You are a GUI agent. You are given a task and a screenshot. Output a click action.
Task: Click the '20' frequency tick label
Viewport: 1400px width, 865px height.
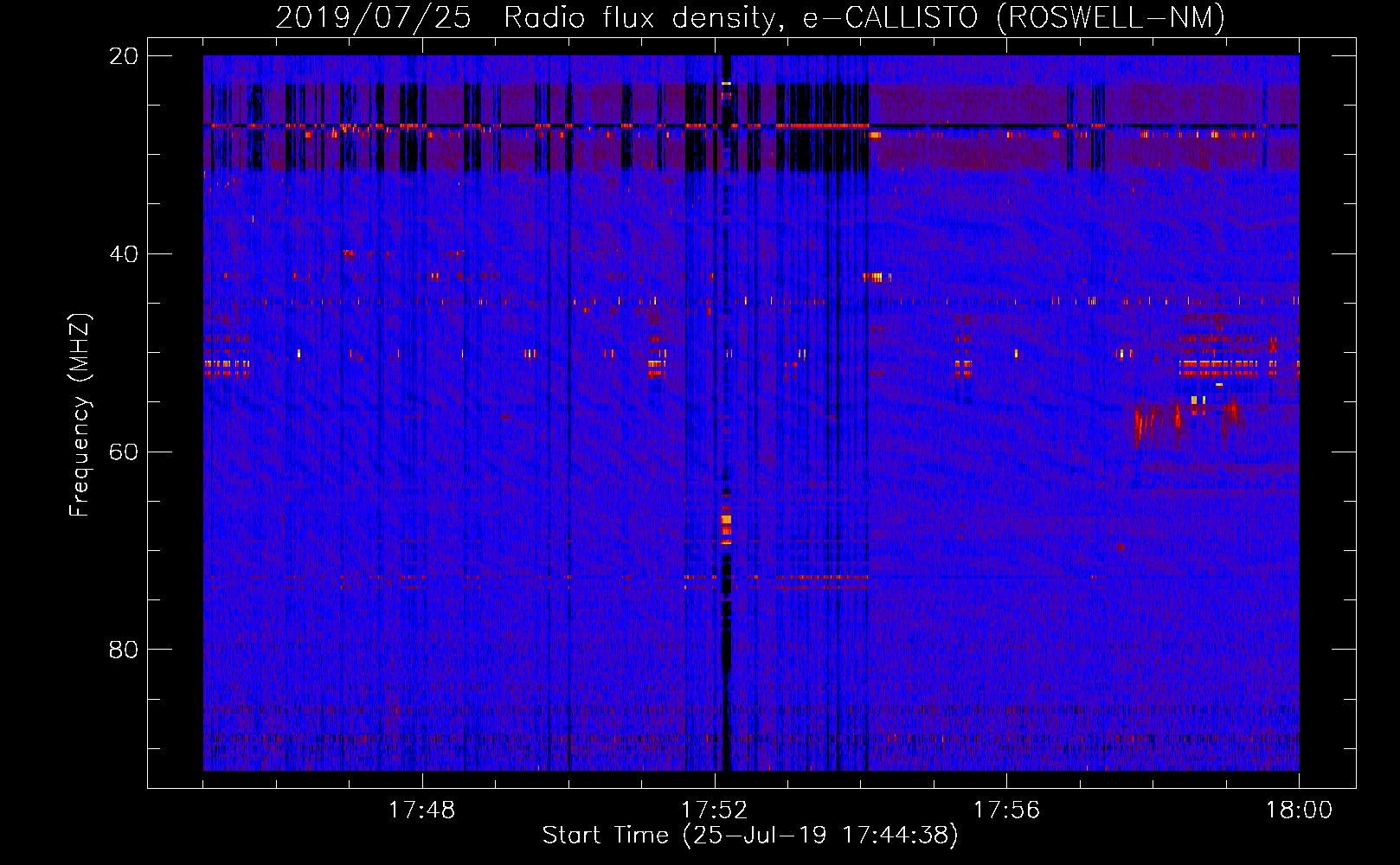124,56
